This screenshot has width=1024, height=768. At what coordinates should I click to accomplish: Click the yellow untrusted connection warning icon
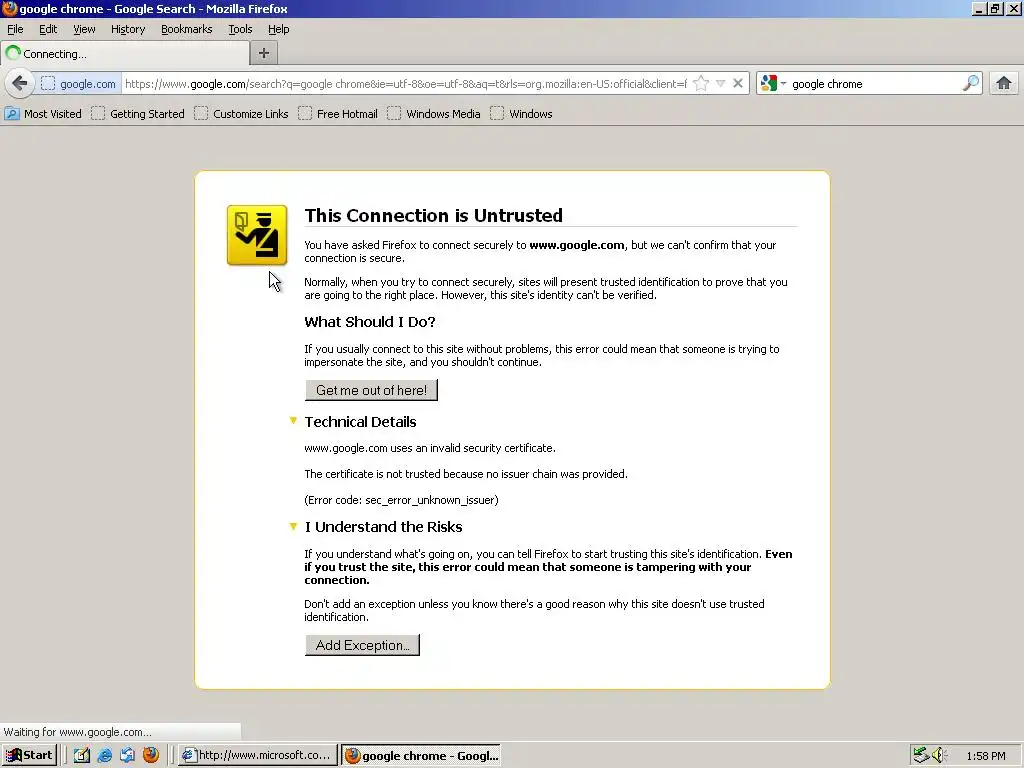click(x=257, y=235)
